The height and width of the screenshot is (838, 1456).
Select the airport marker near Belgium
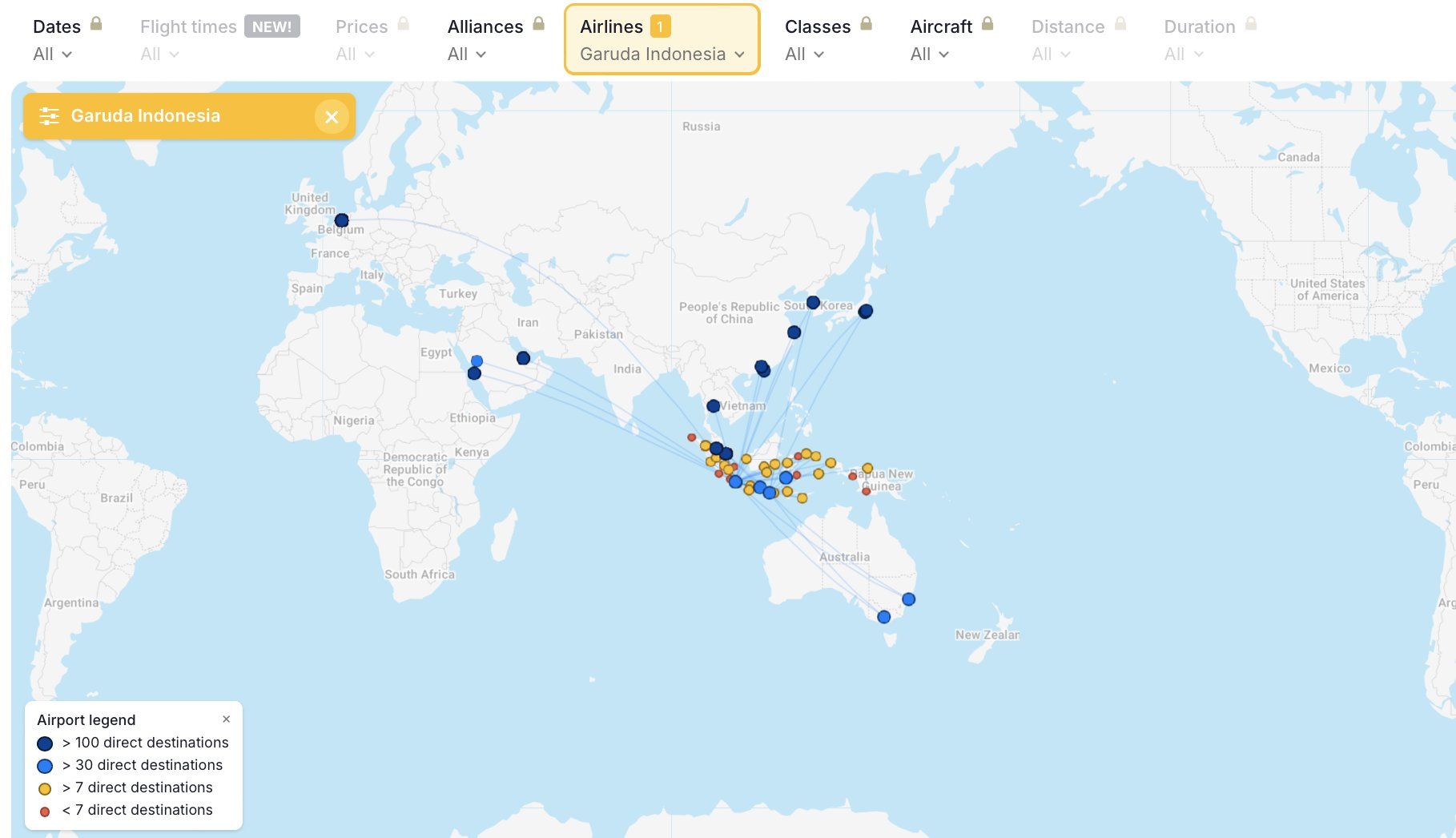(342, 220)
